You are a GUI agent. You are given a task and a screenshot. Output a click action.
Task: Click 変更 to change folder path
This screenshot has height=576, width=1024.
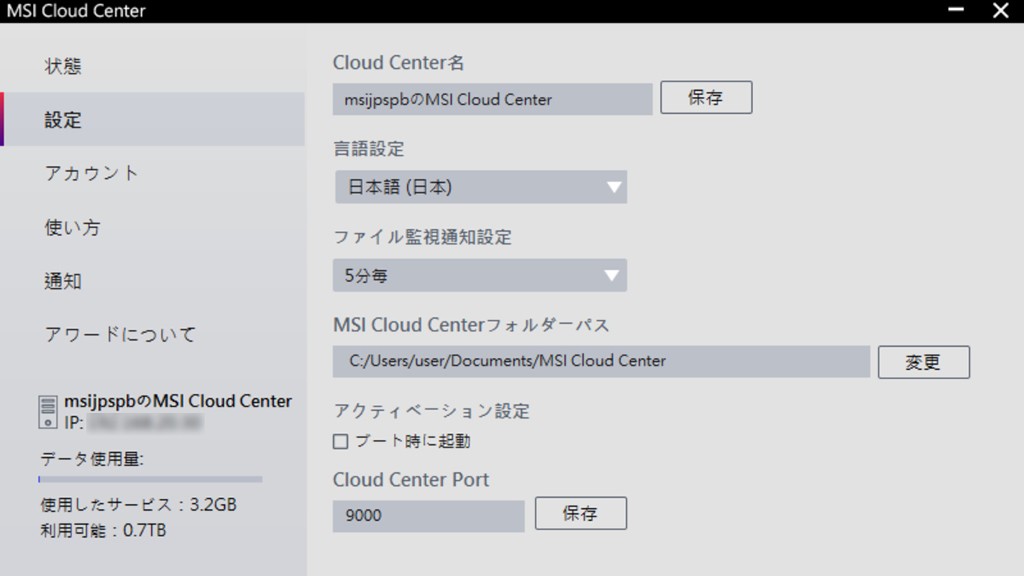pos(923,362)
